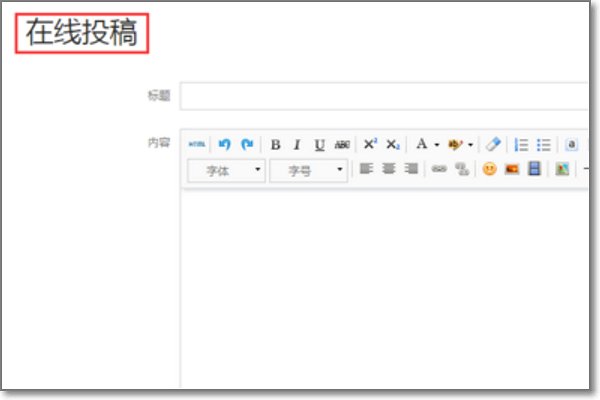Click the select-all icon
Image resolution: width=600 pixels, height=400 pixels.
click(571, 144)
